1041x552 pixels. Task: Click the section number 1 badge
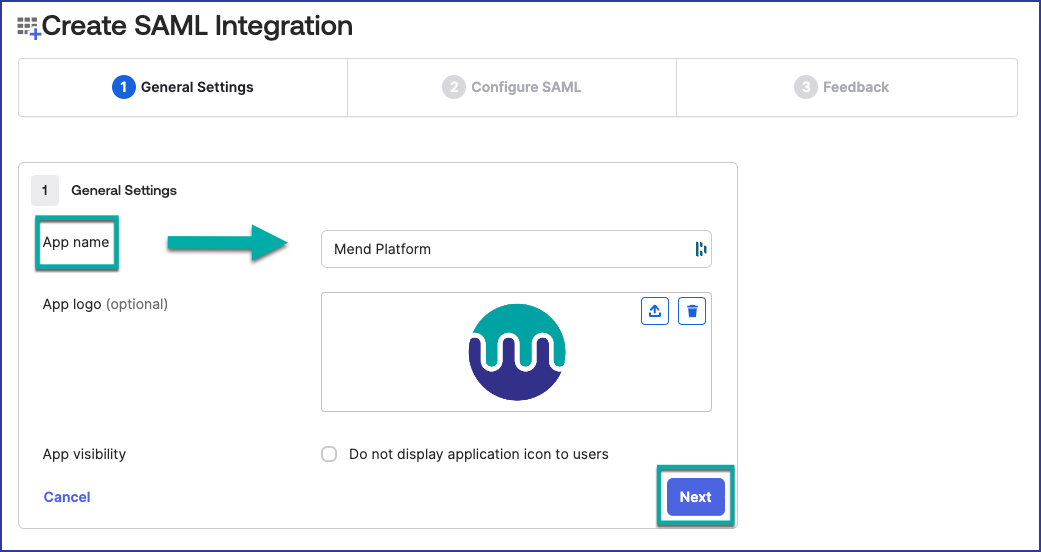tap(44, 190)
